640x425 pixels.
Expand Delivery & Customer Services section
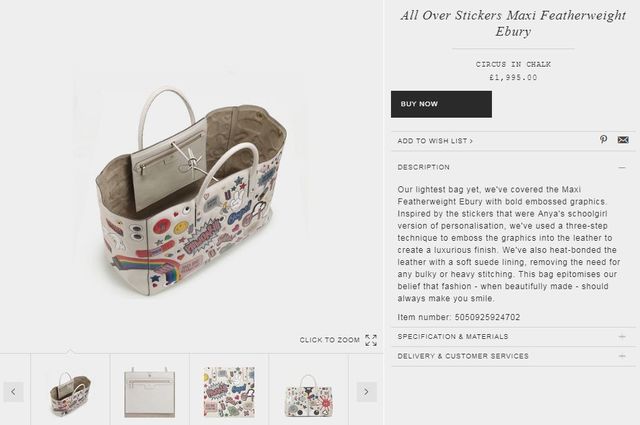(622, 356)
